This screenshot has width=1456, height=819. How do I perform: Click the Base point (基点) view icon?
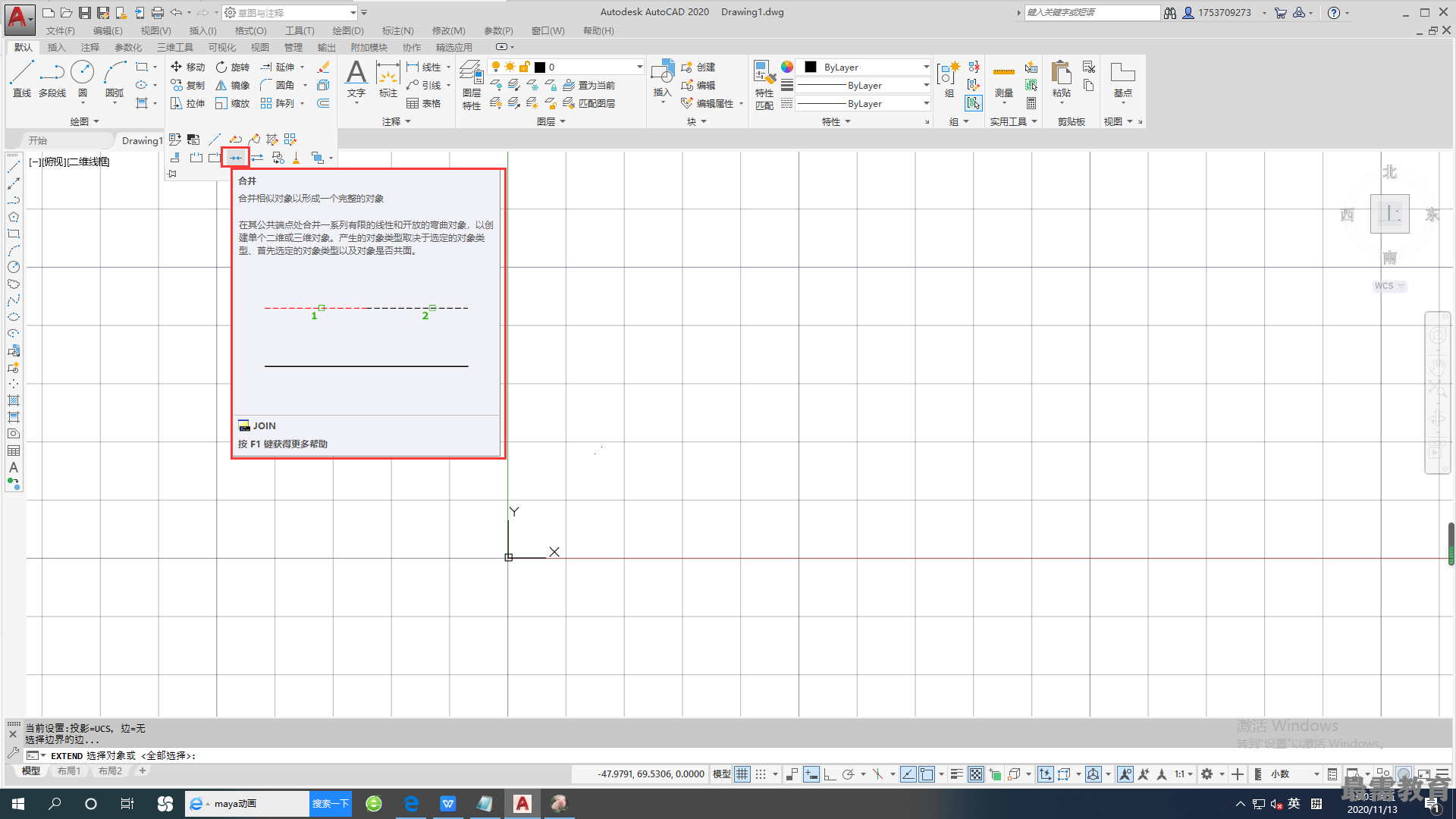pyautogui.click(x=1123, y=80)
